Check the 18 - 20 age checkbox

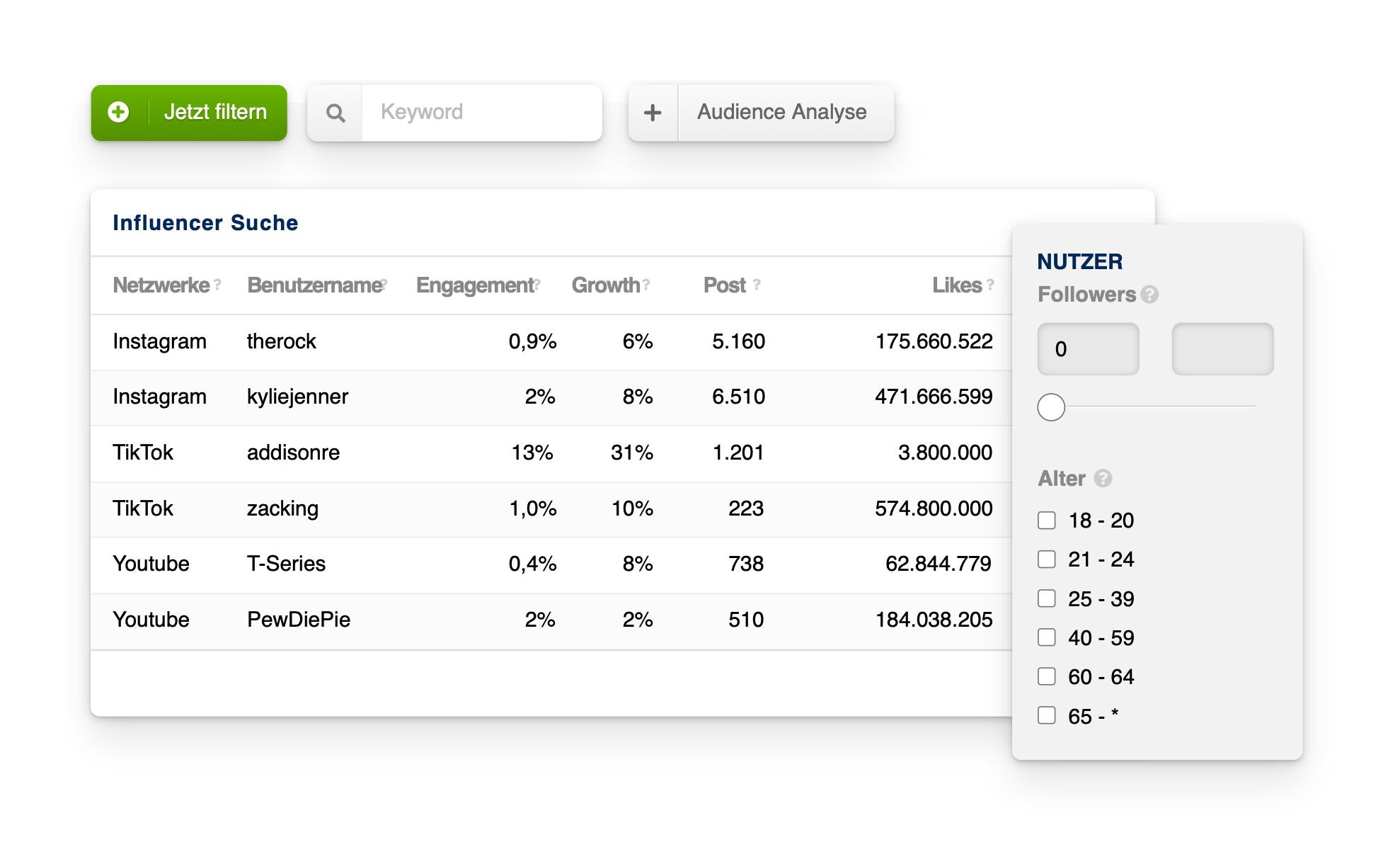pos(1047,521)
